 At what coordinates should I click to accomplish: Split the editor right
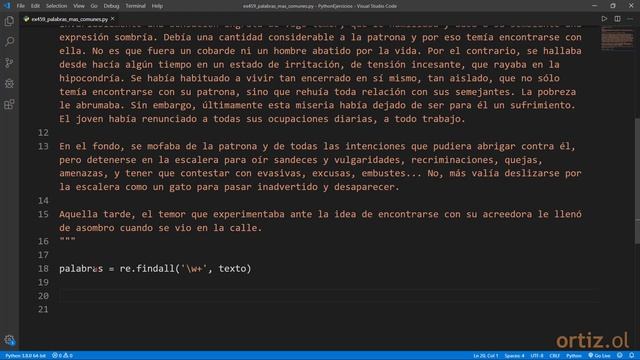(x=617, y=19)
